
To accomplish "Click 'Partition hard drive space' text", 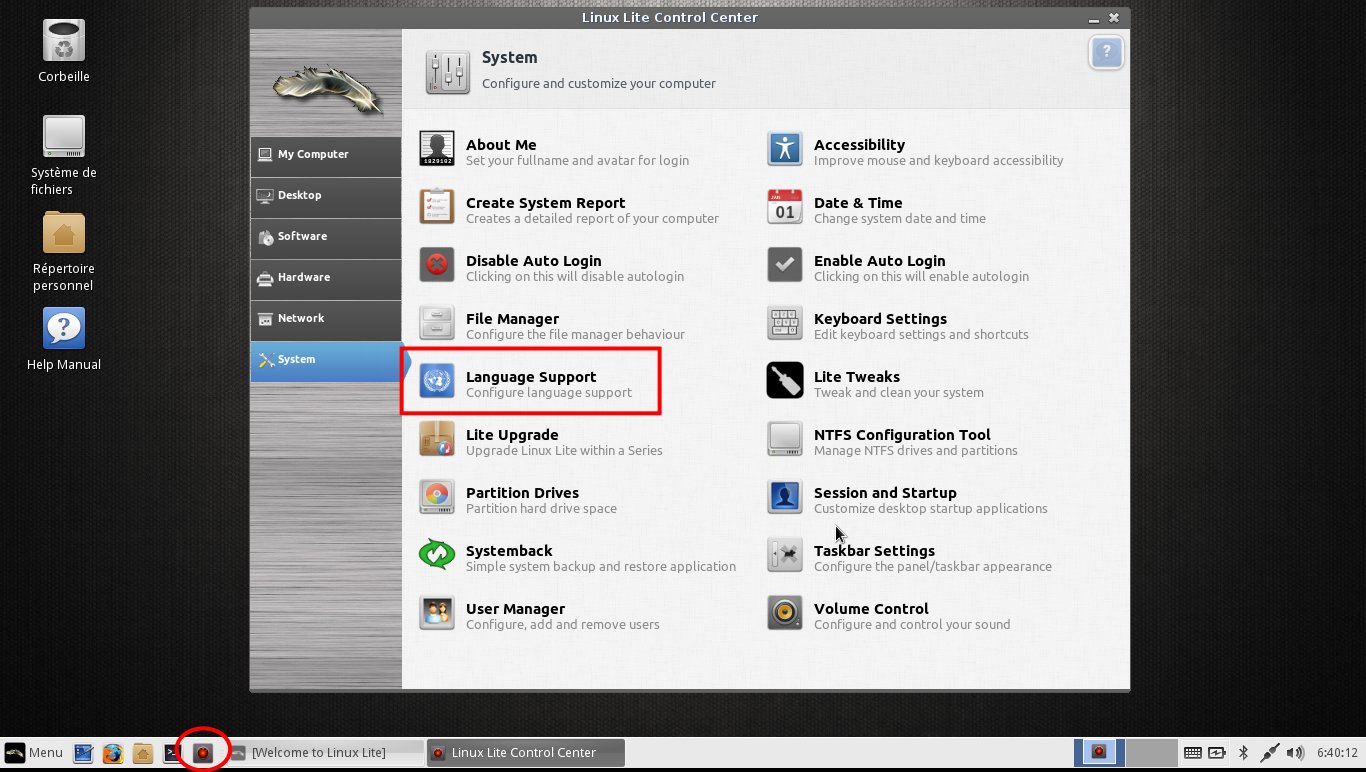I will point(541,509).
